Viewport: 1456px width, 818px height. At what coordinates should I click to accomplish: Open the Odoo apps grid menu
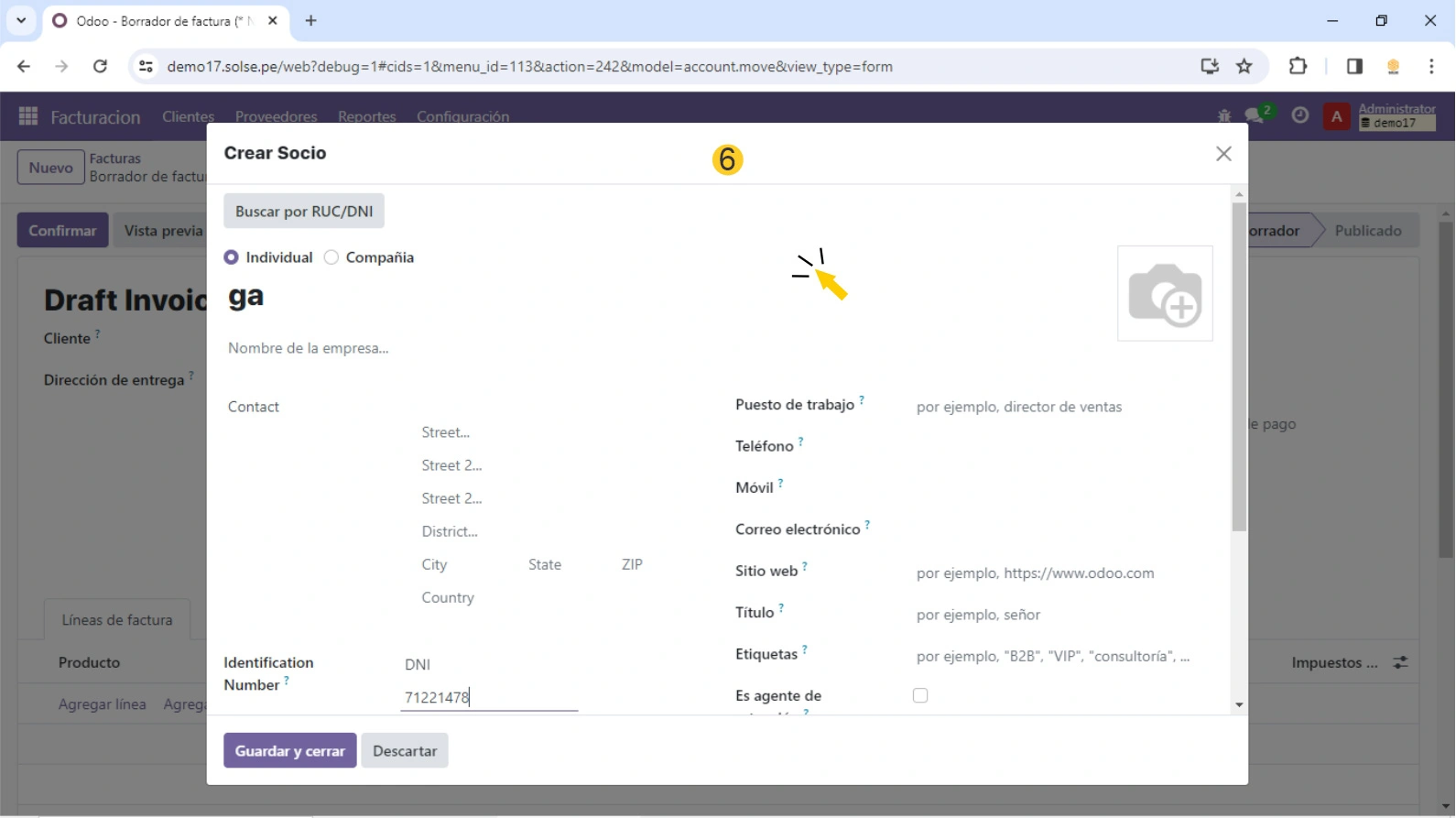click(28, 116)
